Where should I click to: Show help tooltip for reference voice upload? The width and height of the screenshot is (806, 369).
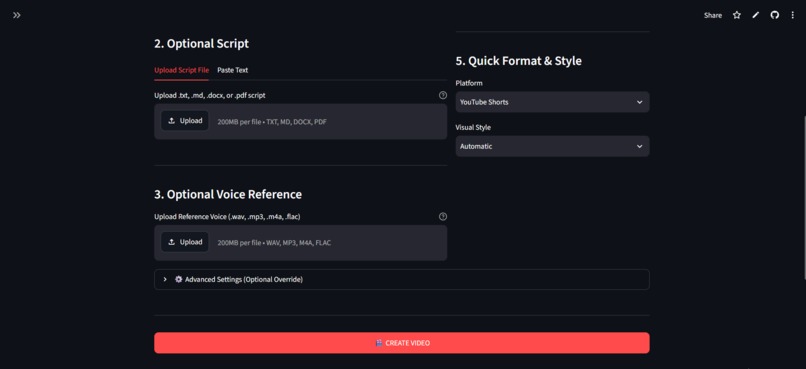443,216
